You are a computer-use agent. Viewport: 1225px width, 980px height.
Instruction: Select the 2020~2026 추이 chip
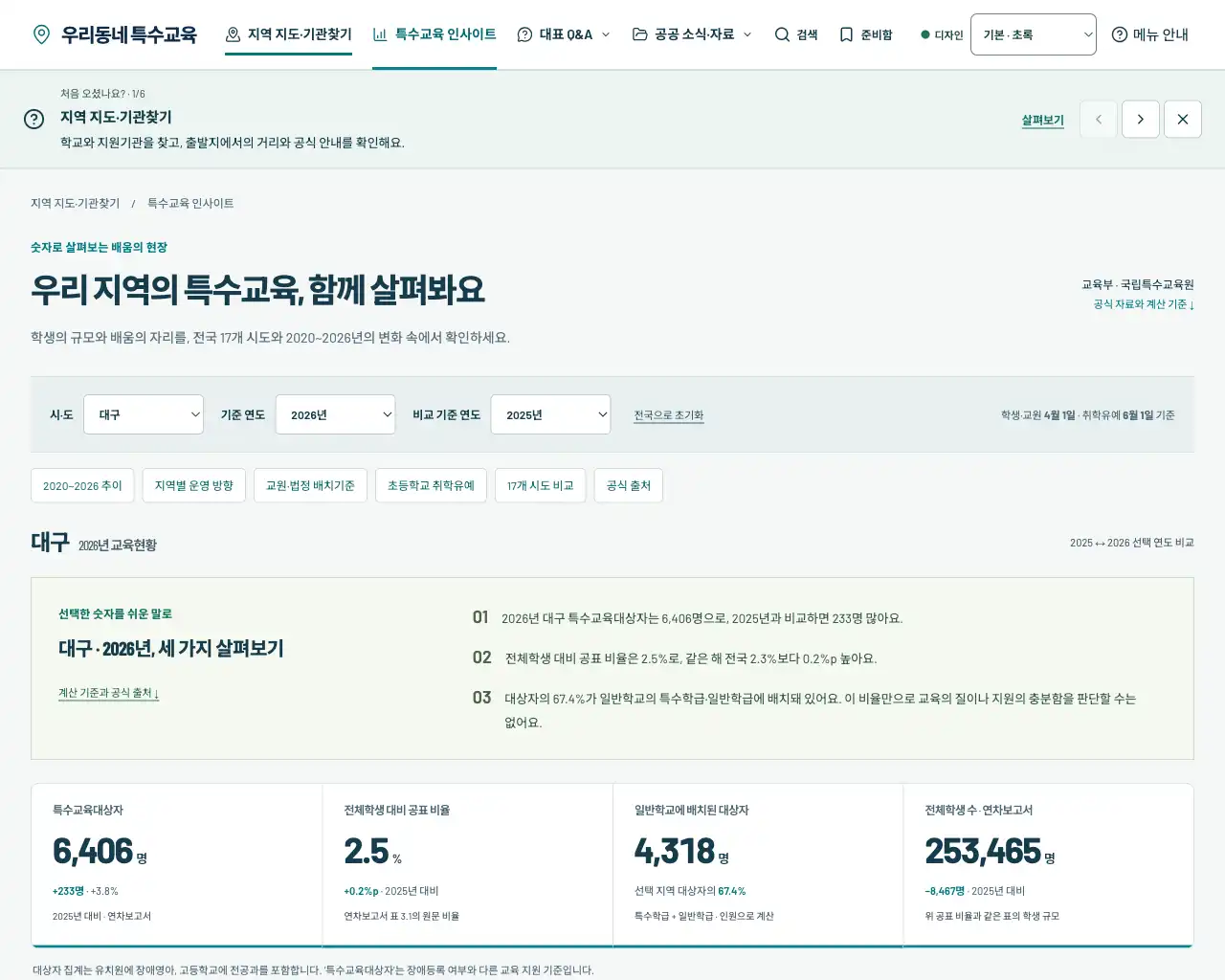(x=82, y=486)
